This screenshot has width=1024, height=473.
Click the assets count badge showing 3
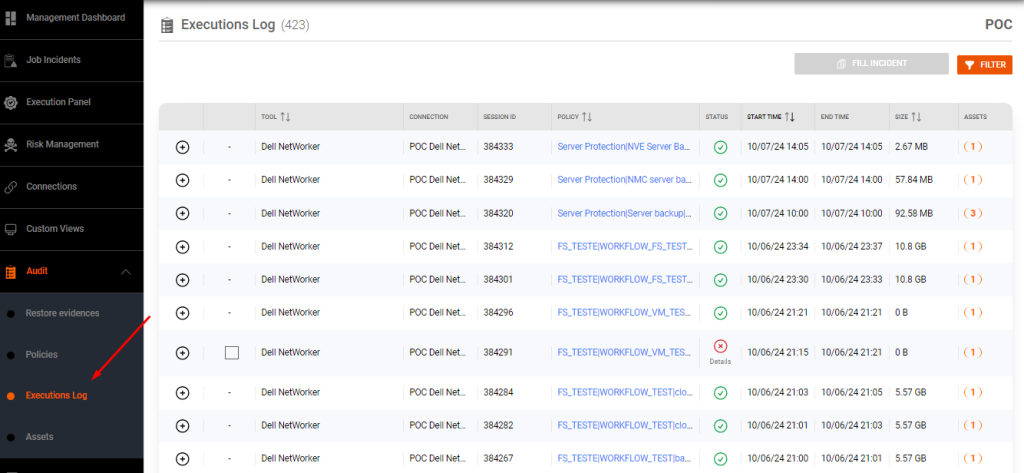coord(972,213)
